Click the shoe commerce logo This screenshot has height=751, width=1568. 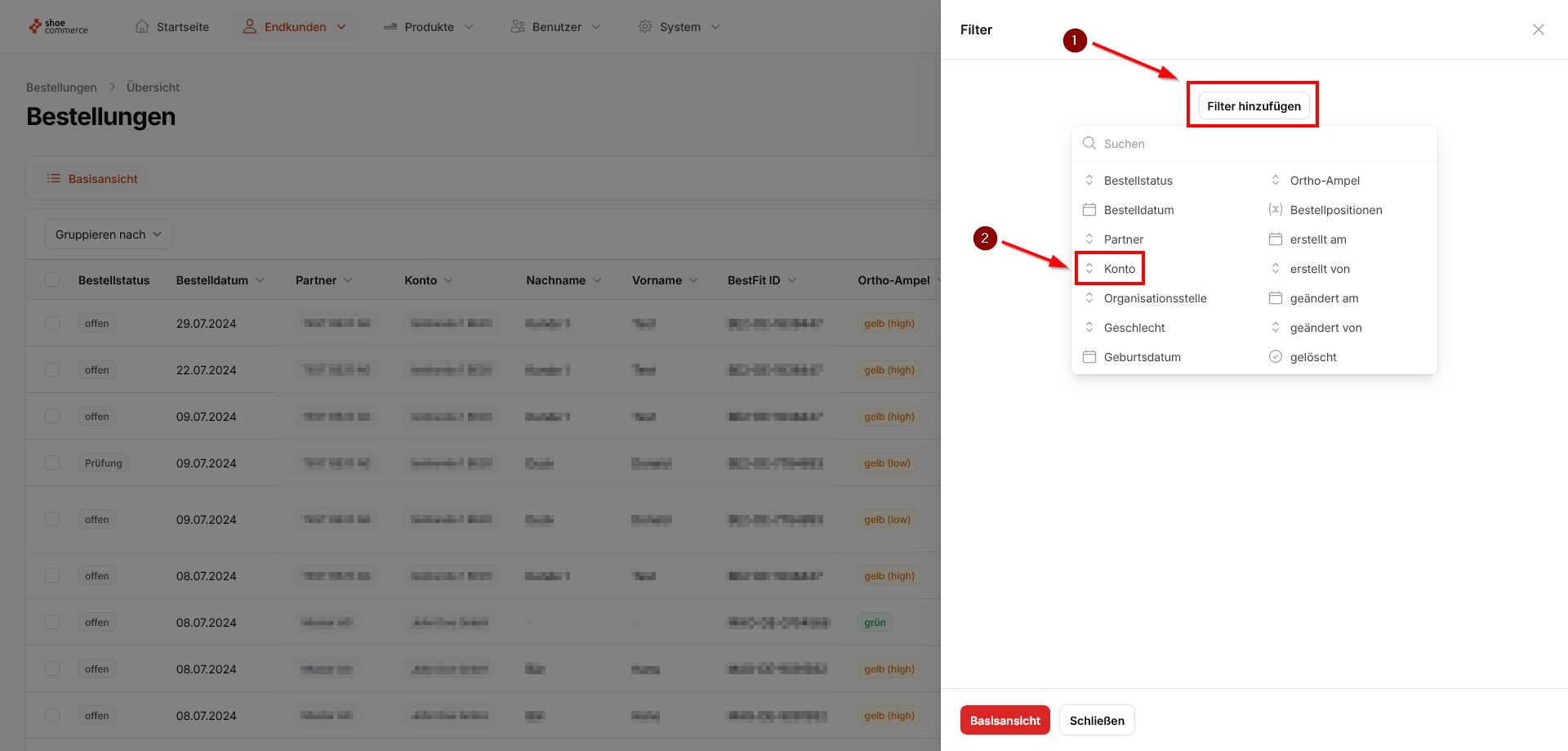tap(58, 27)
